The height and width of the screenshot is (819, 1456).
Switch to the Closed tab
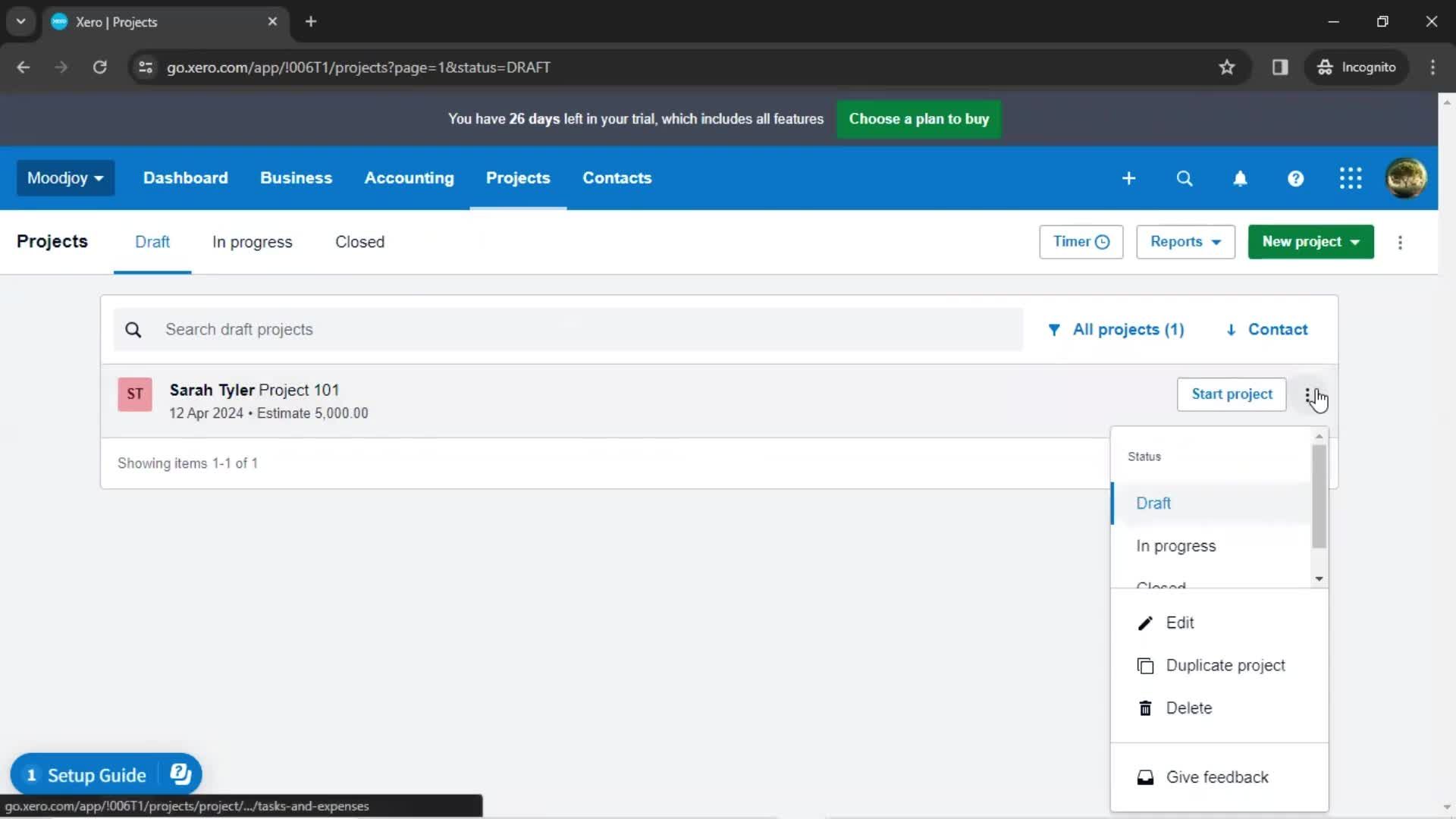pos(359,242)
